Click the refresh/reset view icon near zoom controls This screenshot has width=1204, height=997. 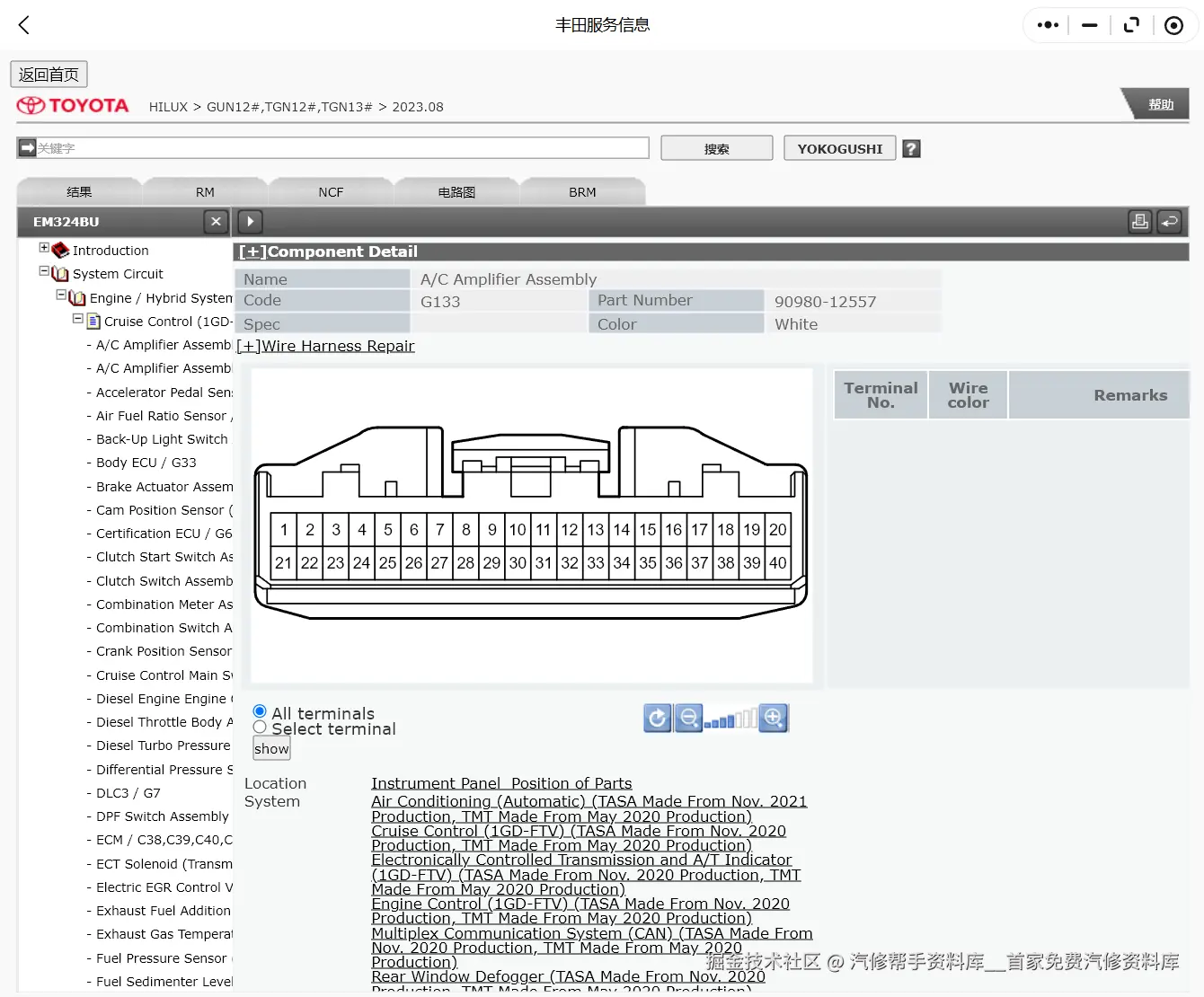[657, 718]
